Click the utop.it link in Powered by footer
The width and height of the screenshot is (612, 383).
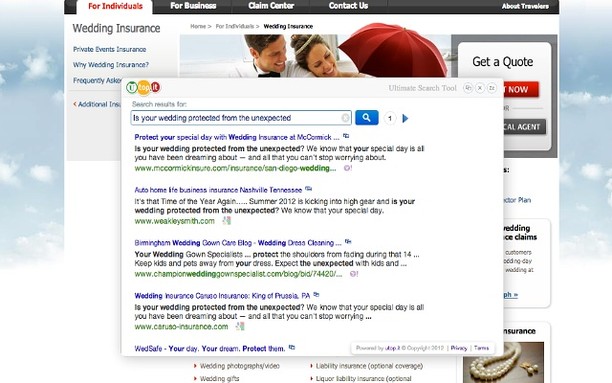click(x=392, y=348)
